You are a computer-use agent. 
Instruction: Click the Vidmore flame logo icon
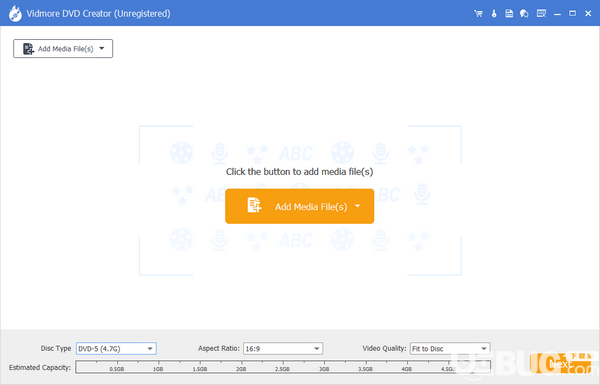point(15,14)
